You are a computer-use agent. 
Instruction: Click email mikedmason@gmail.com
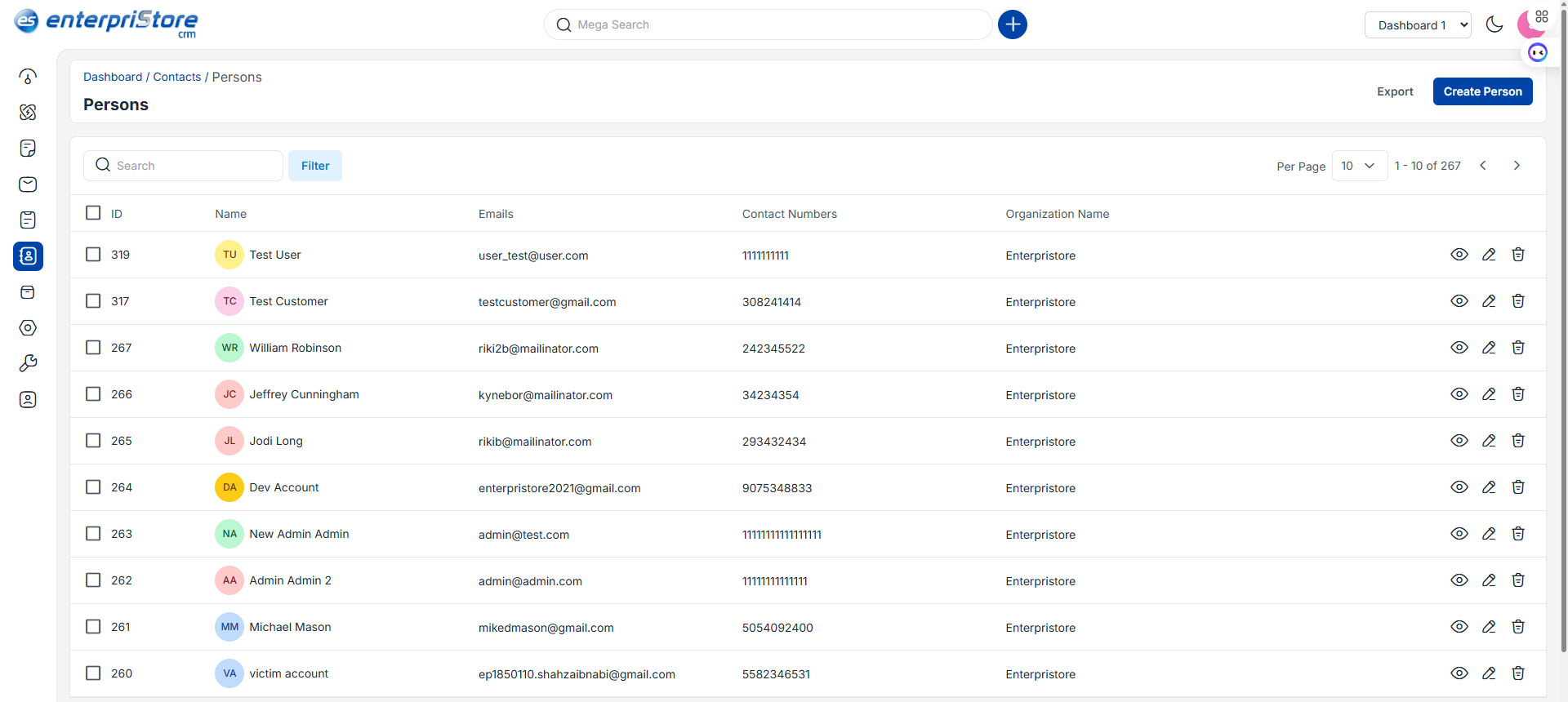pyautogui.click(x=546, y=628)
